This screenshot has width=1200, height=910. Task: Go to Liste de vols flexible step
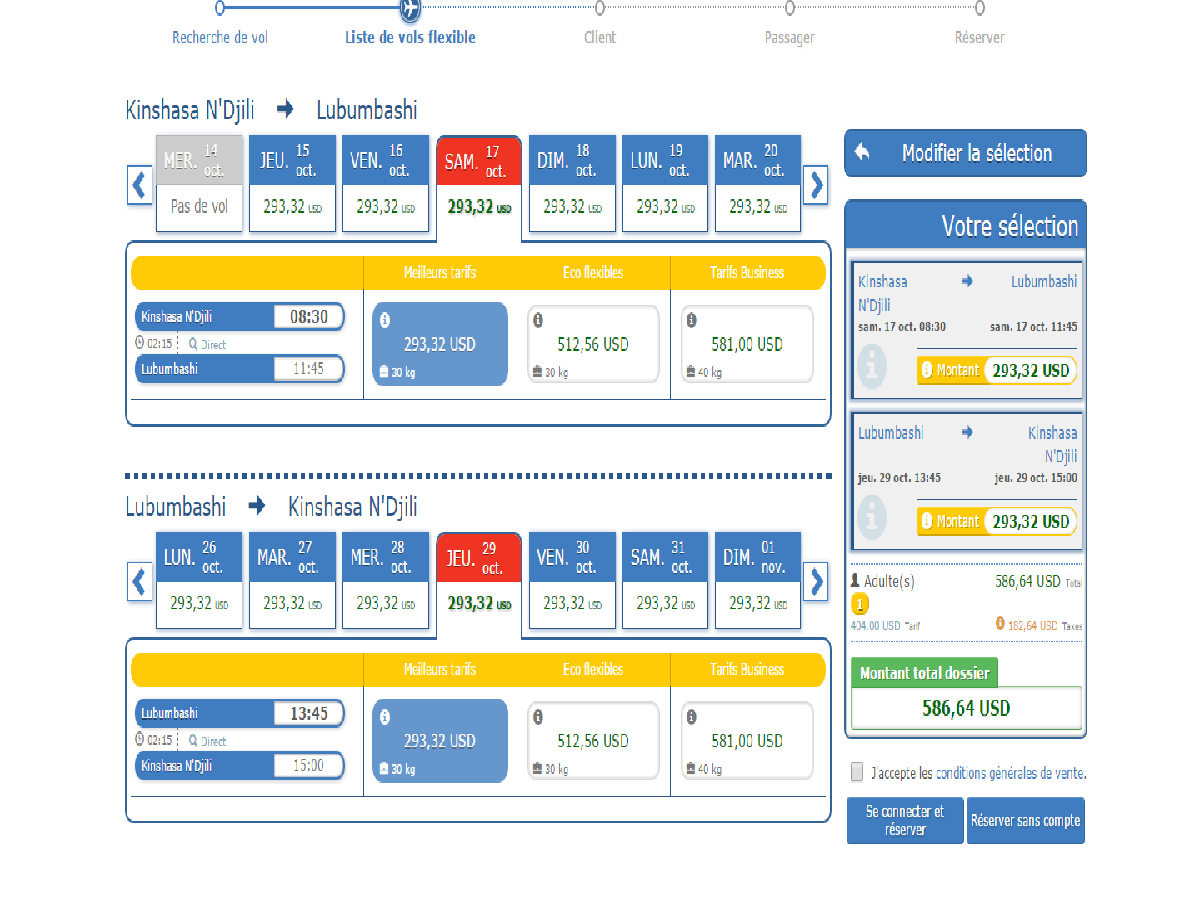(x=410, y=37)
